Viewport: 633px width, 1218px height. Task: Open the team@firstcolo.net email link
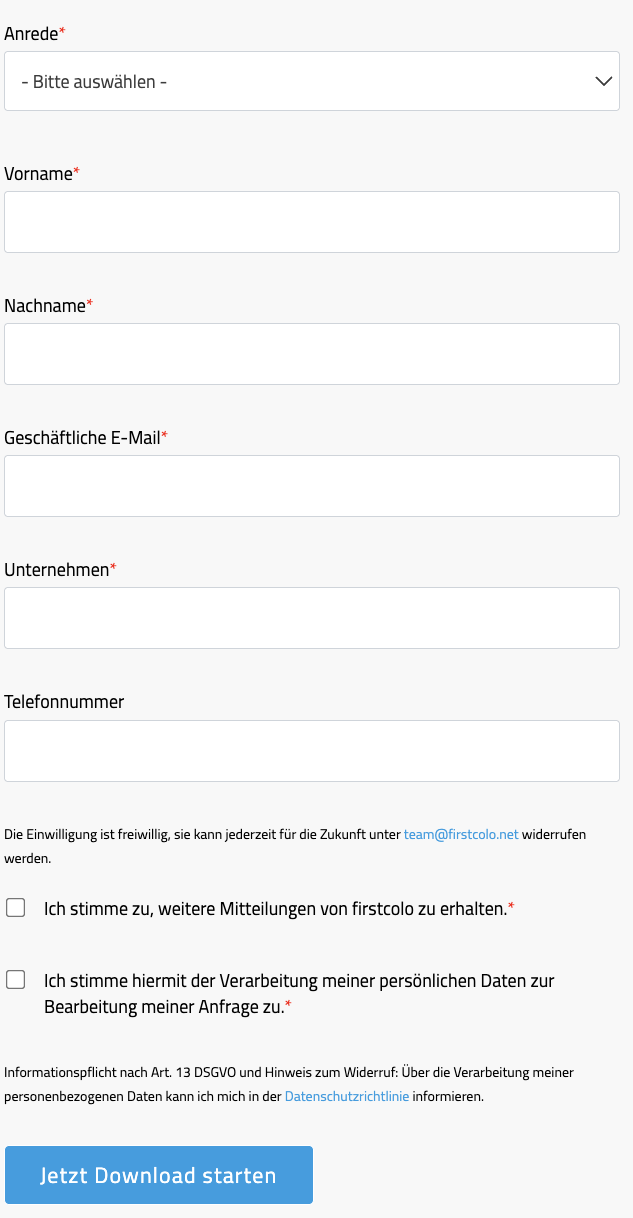click(x=461, y=834)
